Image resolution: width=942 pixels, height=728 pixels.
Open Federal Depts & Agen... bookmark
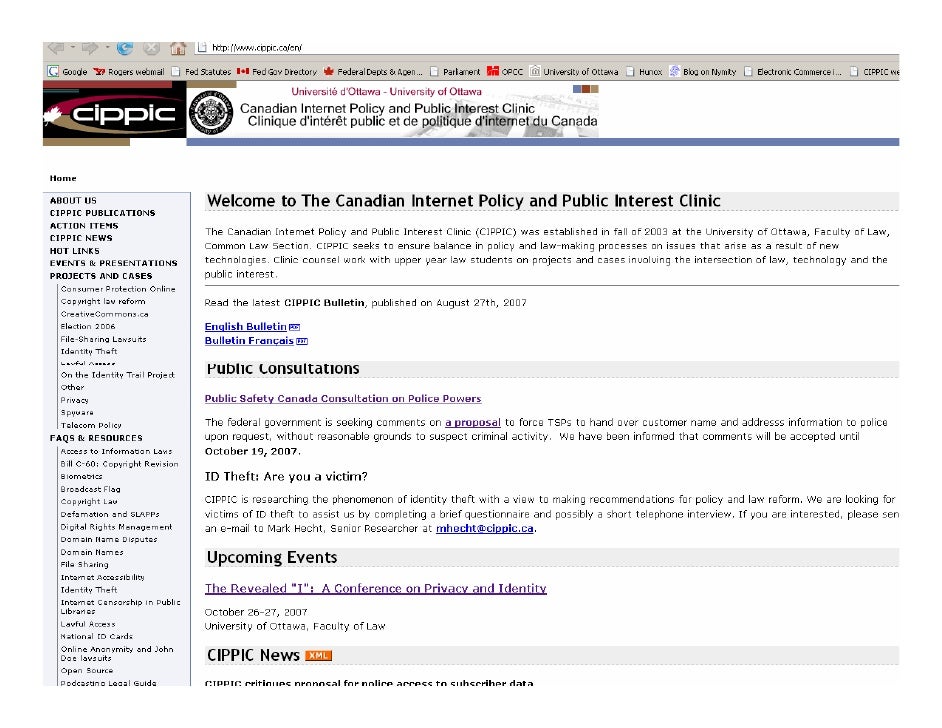click(x=373, y=71)
